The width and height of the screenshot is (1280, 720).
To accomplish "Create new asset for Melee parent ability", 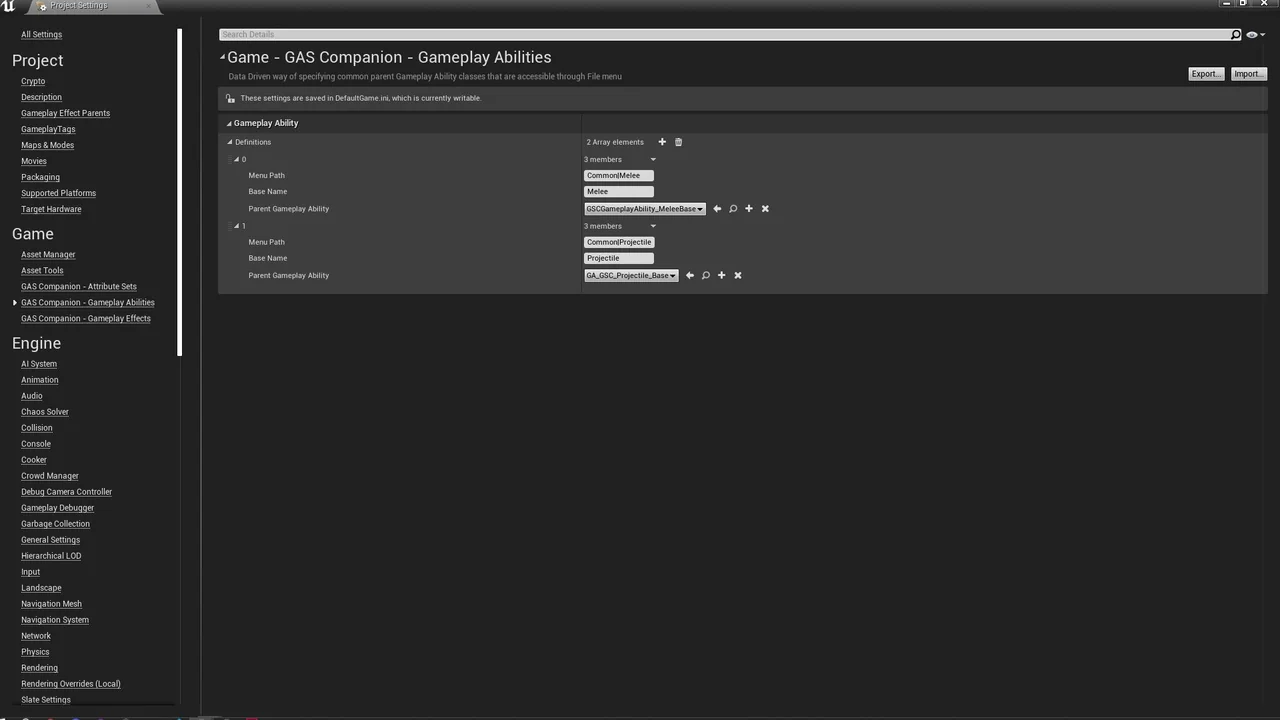I will 749,208.
